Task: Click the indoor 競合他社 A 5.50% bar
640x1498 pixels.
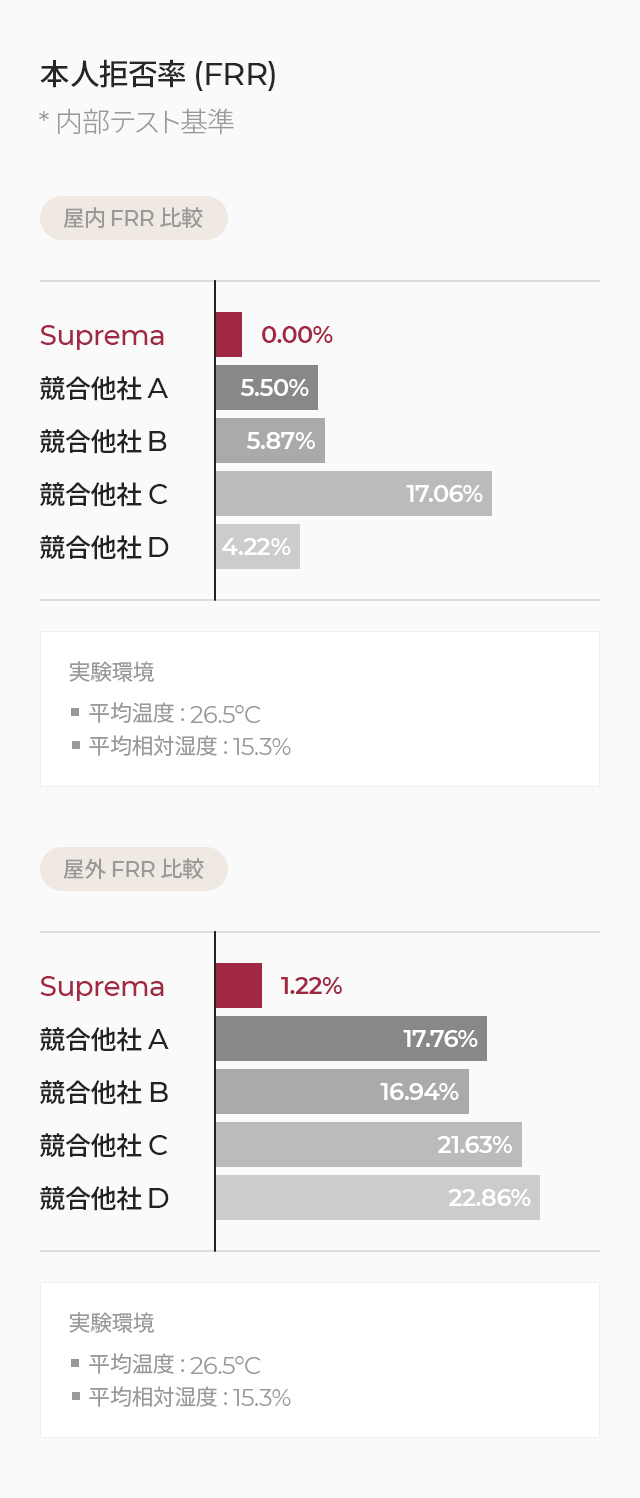Action: point(267,388)
